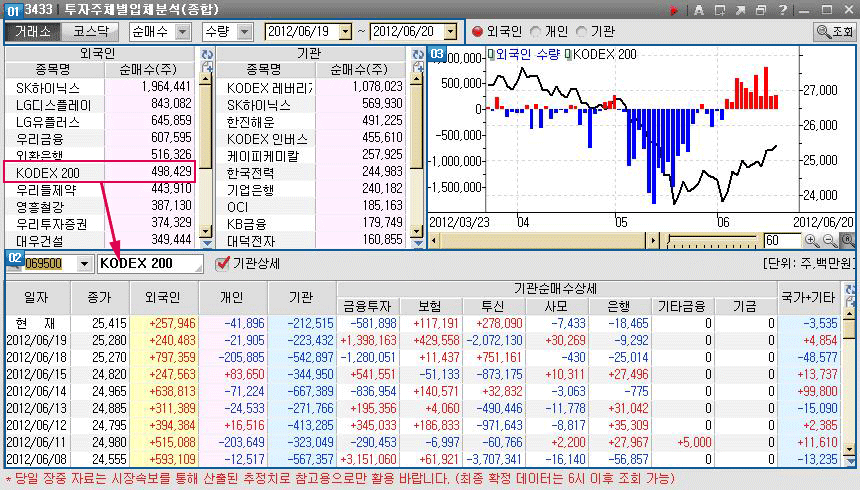Open the 순매수 dropdown
This screenshot has height=490, width=860.
click(x=181, y=31)
